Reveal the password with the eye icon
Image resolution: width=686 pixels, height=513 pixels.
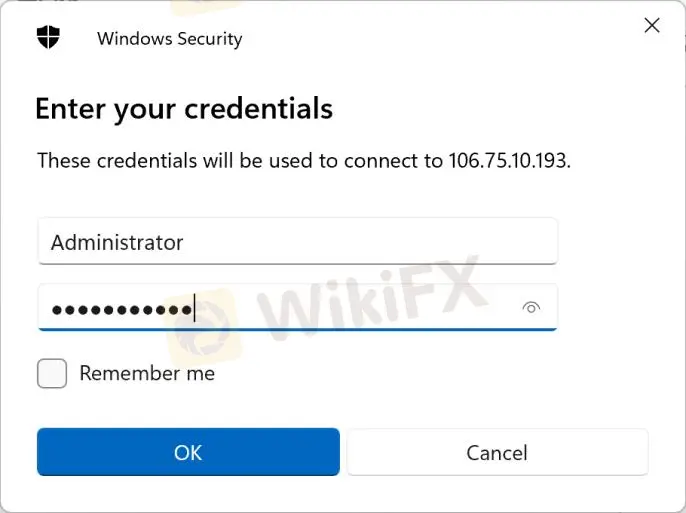[x=531, y=308]
